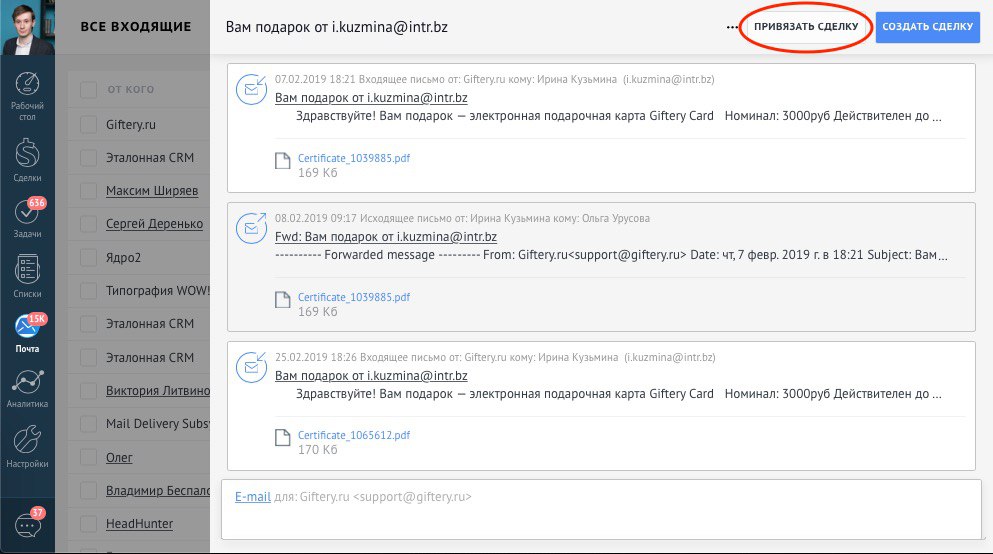Click От кого column header
The image size is (993, 554).
click(x=130, y=89)
